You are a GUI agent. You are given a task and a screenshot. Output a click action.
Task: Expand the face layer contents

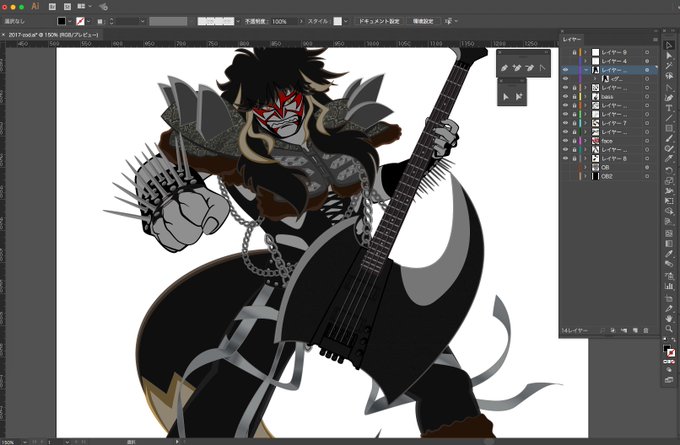pos(585,141)
